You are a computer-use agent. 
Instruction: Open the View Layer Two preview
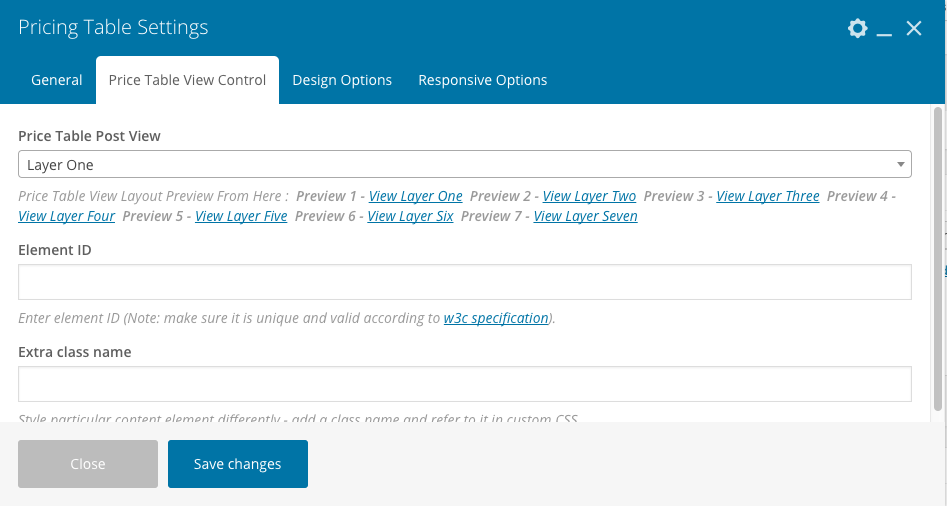[589, 196]
